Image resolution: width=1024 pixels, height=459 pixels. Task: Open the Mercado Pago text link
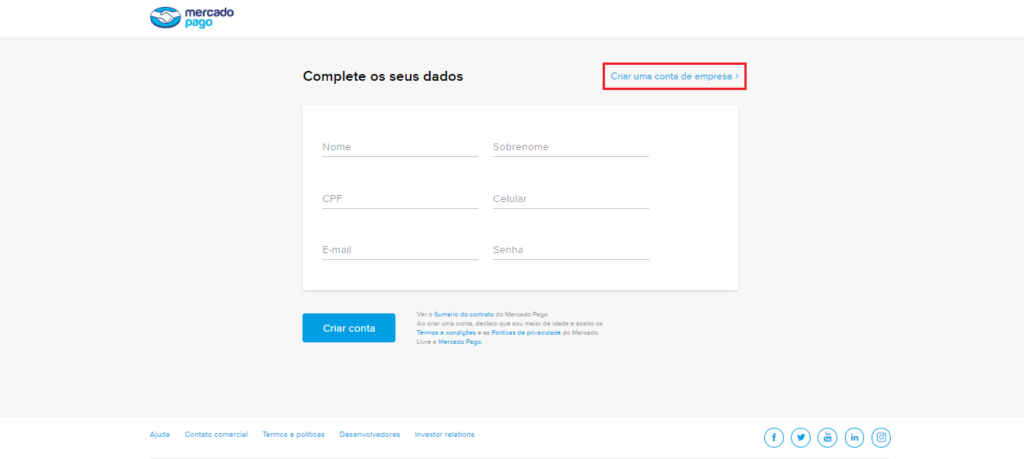pyautogui.click(x=460, y=342)
